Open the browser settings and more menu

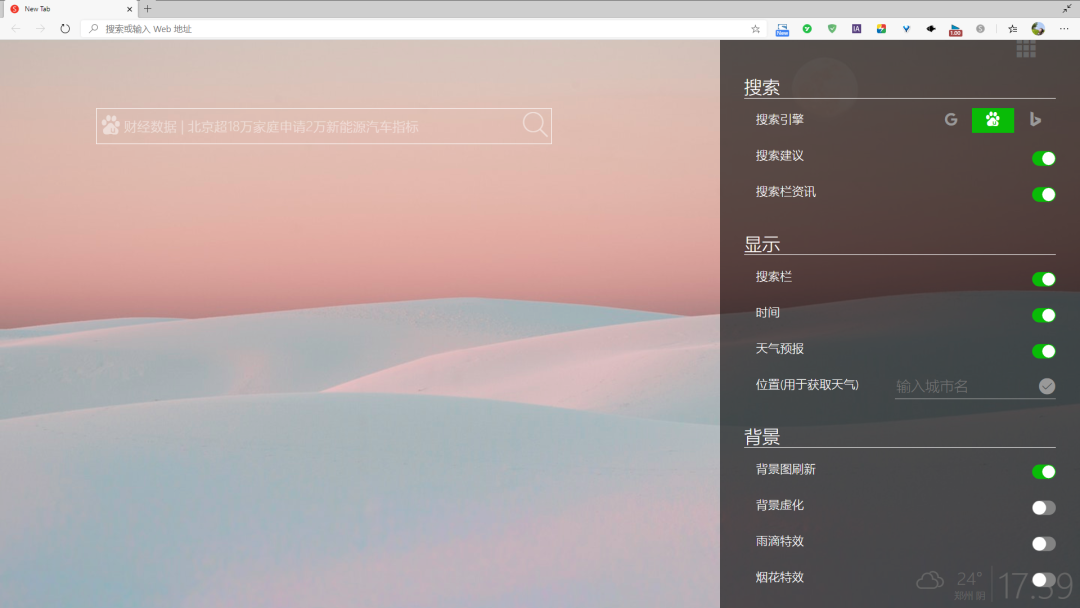[1064, 29]
